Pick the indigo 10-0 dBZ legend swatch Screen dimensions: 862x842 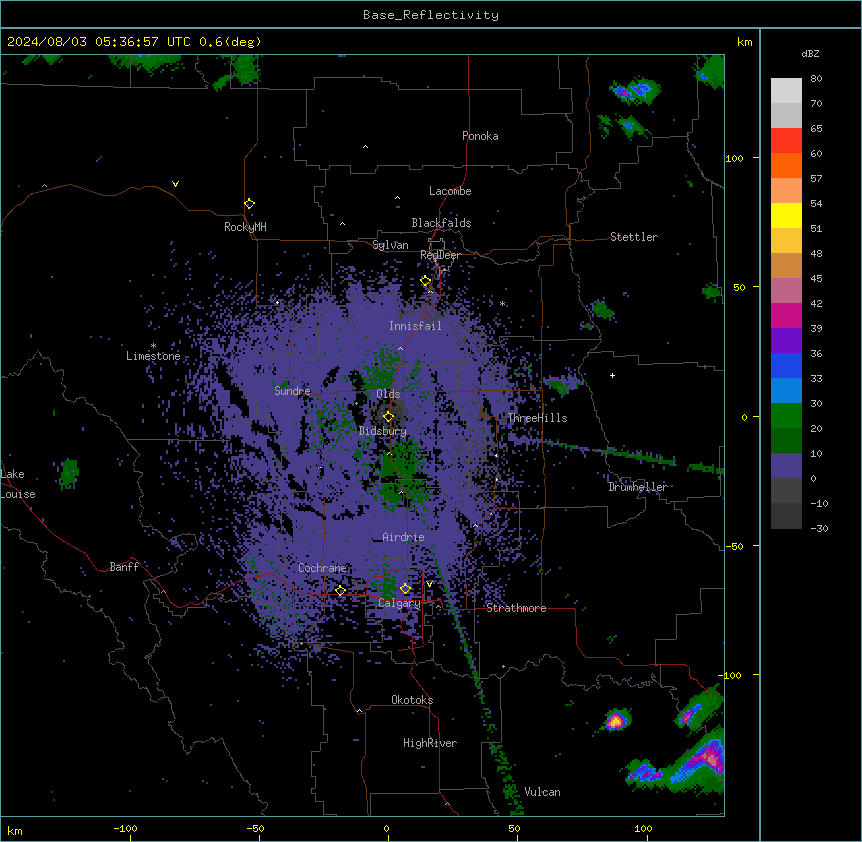(x=786, y=466)
